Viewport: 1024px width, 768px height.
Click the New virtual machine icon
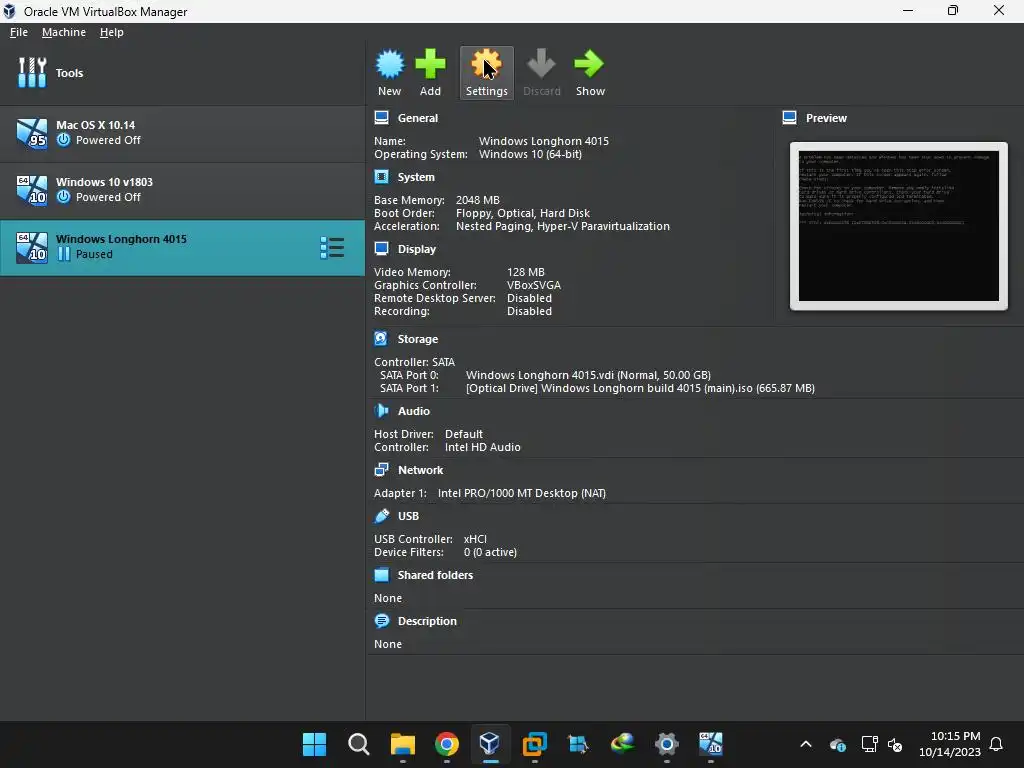click(x=390, y=65)
